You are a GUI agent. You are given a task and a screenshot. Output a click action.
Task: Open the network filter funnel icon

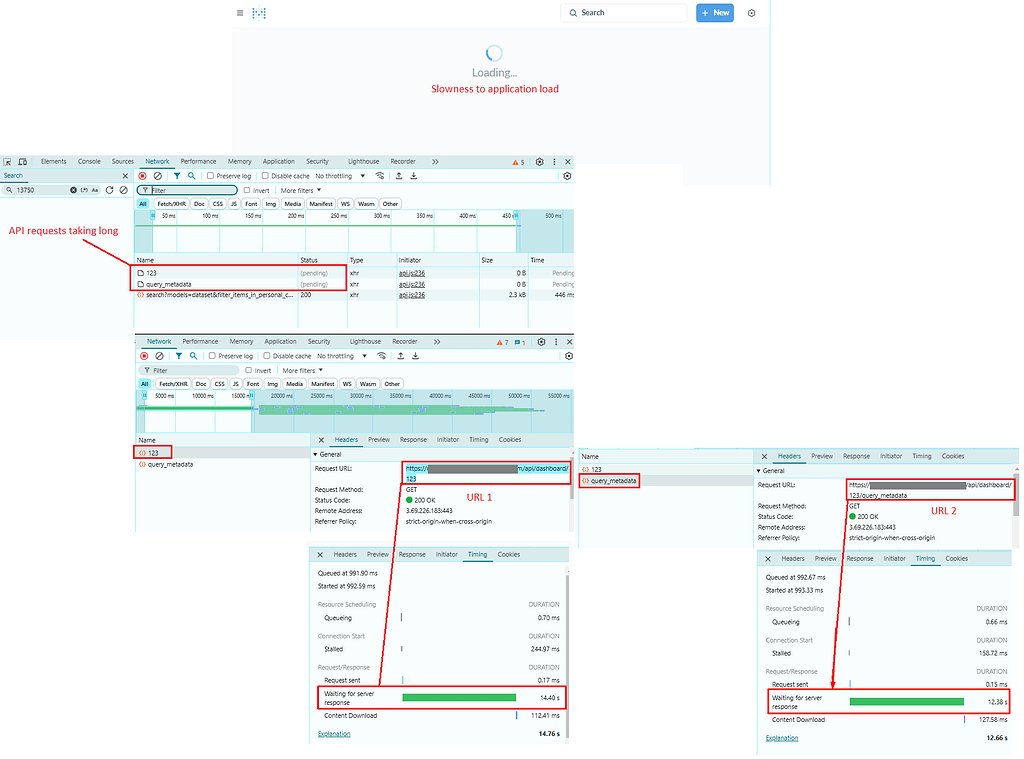(x=177, y=175)
